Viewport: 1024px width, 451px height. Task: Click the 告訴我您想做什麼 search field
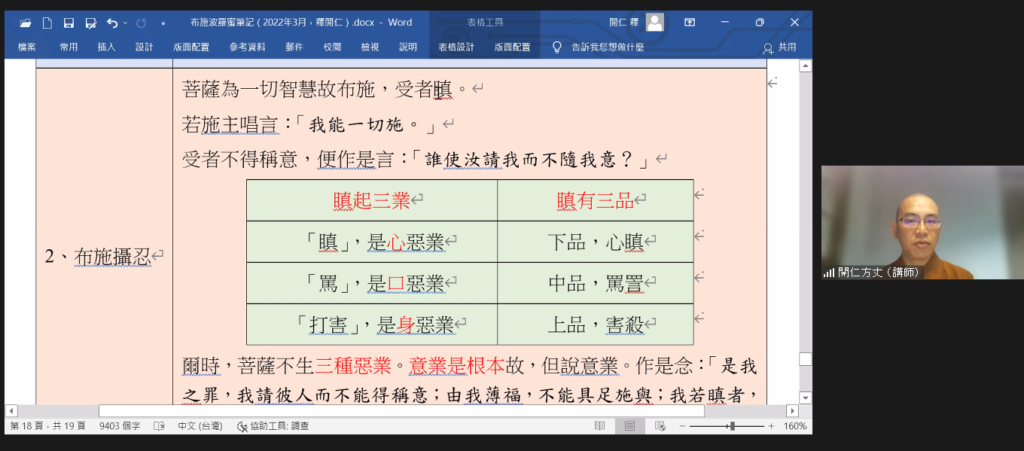605,47
